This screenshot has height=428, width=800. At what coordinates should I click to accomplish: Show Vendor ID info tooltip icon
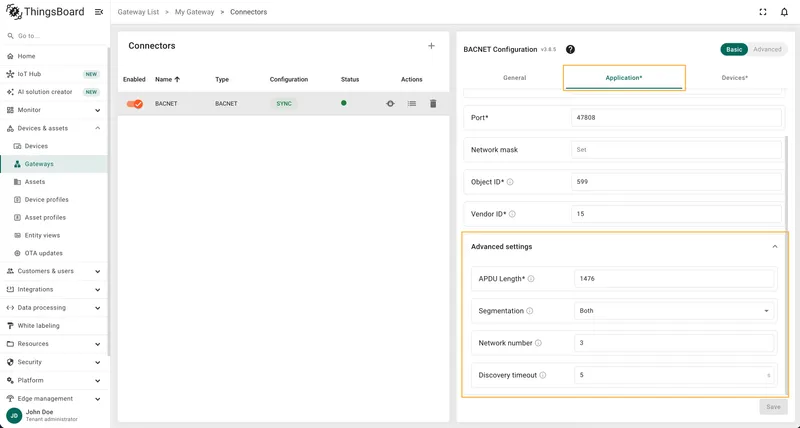click(512, 214)
